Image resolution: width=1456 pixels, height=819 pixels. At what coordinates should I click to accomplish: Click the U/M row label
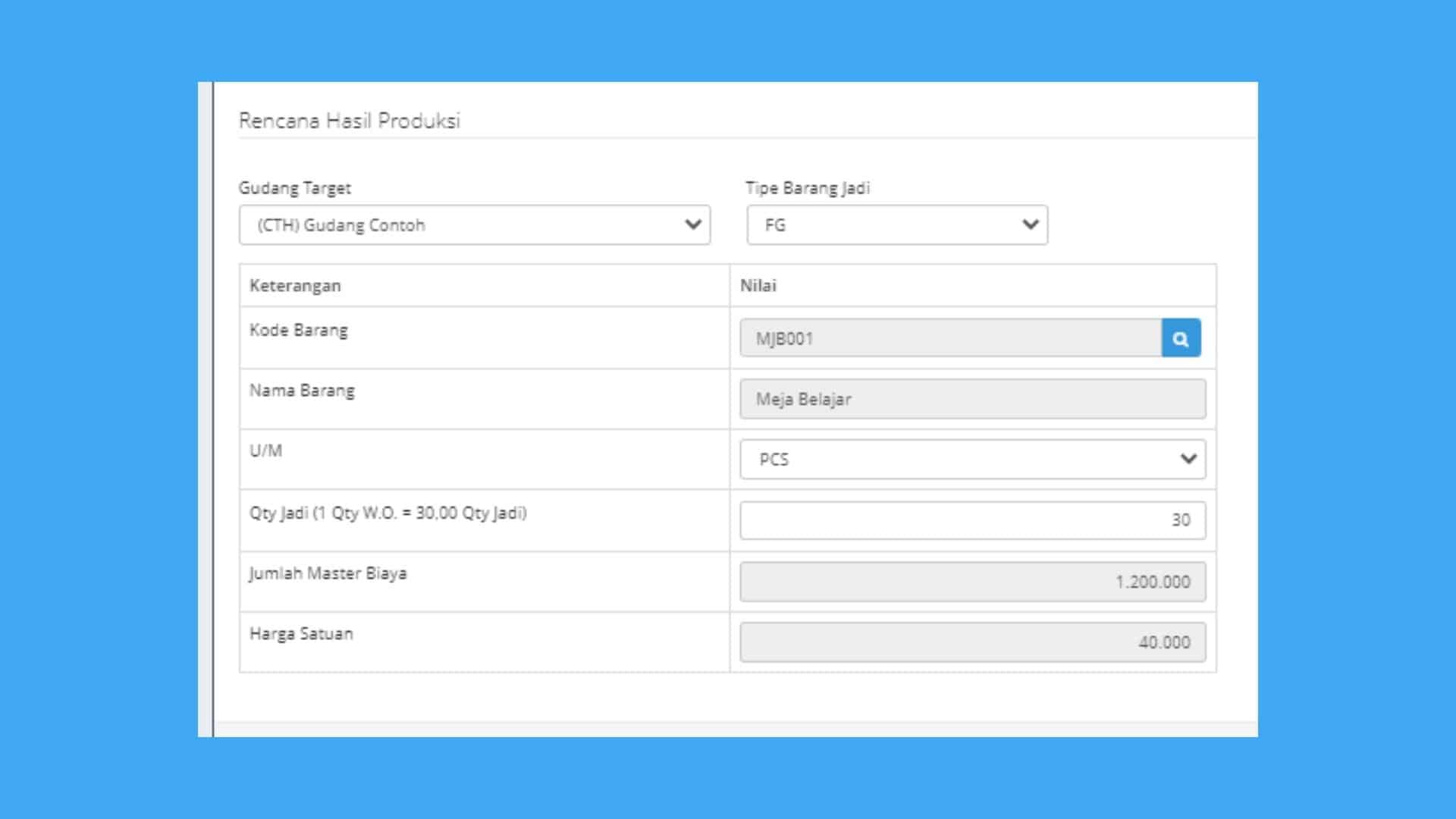[x=265, y=451]
